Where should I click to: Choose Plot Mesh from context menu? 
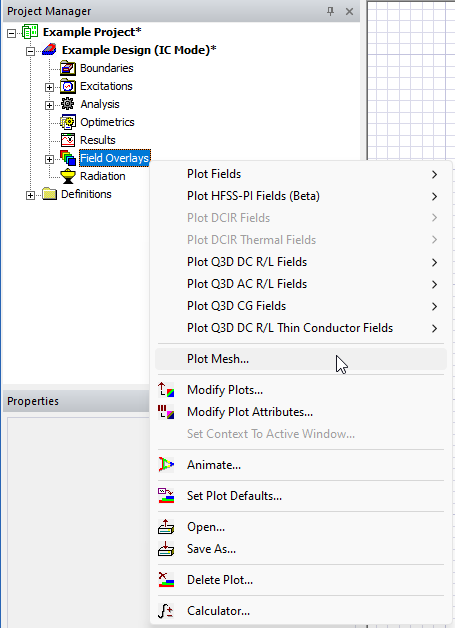click(x=301, y=359)
